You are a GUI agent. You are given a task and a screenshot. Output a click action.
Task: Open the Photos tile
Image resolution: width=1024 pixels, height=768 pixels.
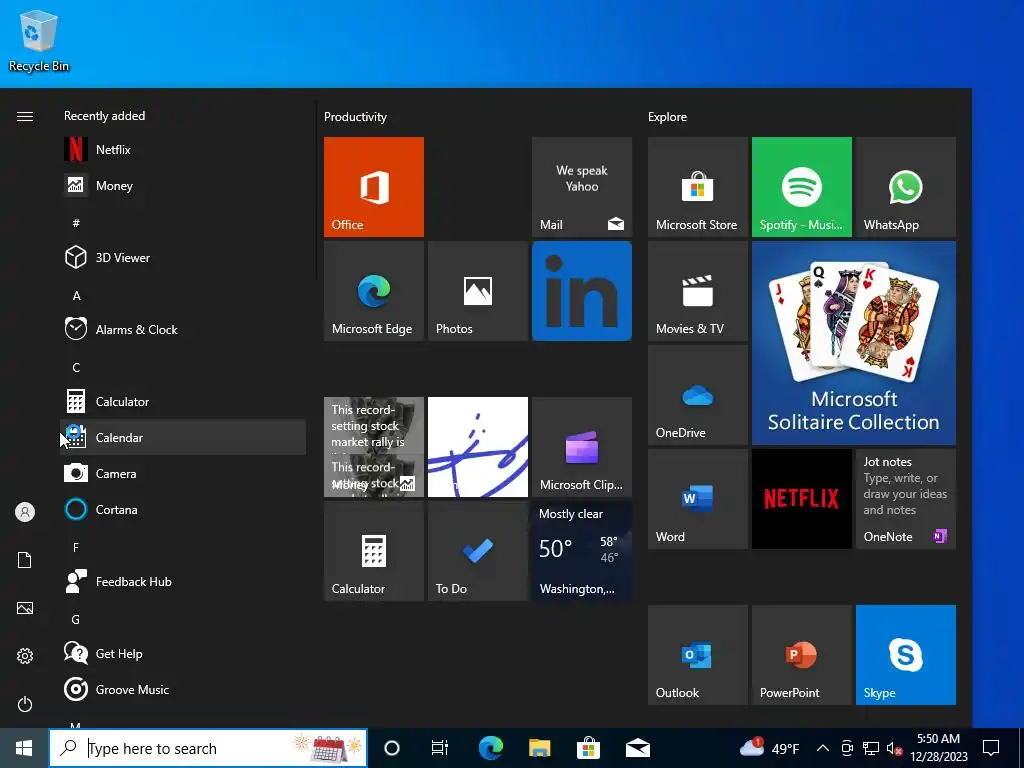tap(477, 291)
